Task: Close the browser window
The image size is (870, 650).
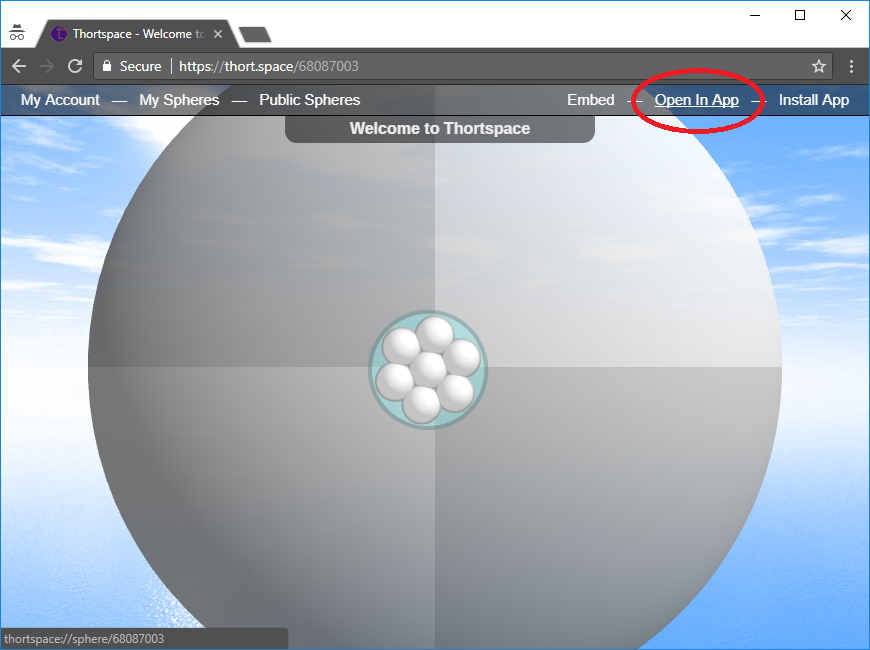Action: pos(846,16)
